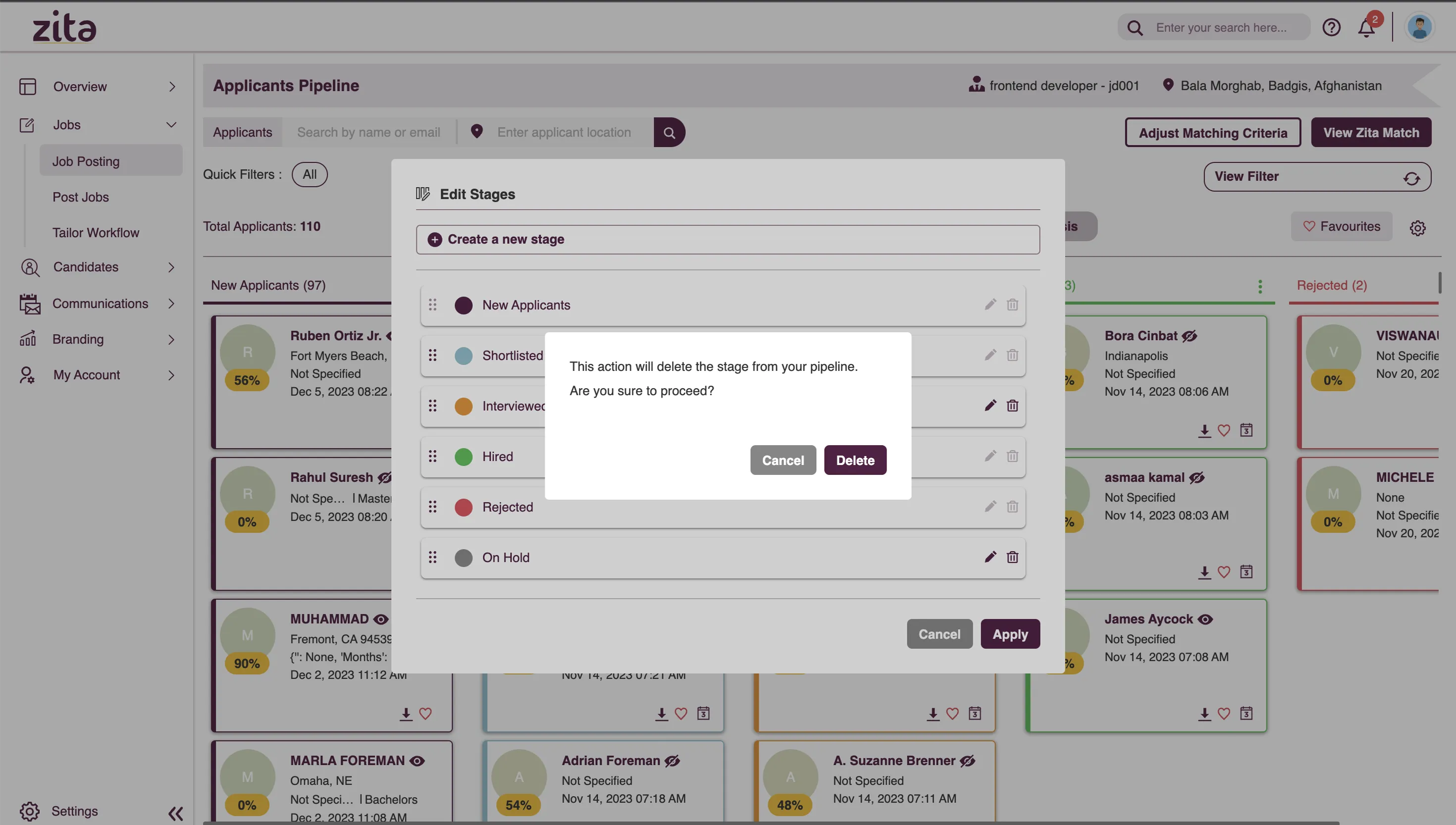1456x825 pixels.
Task: Edit the Interviewed stage pencil icon
Action: pos(990,406)
